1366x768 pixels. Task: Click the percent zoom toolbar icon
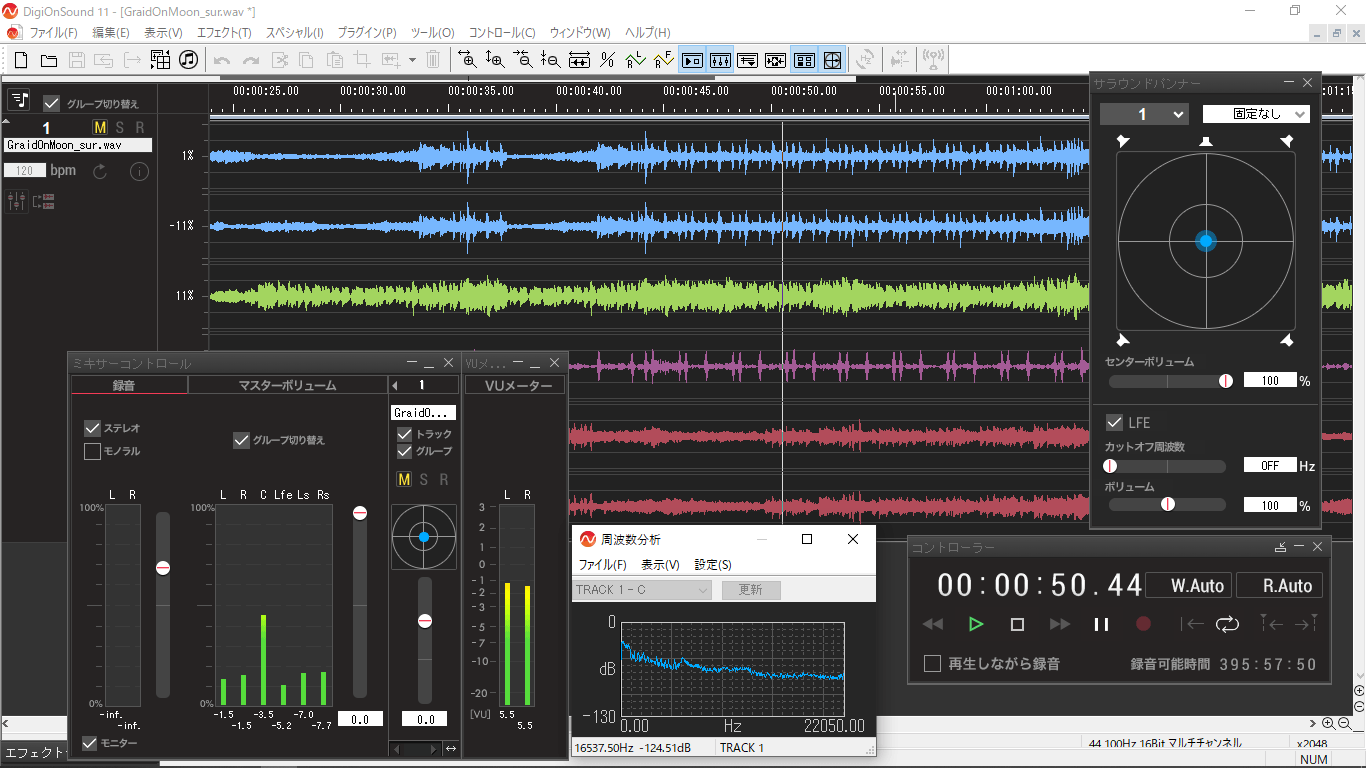click(607, 60)
